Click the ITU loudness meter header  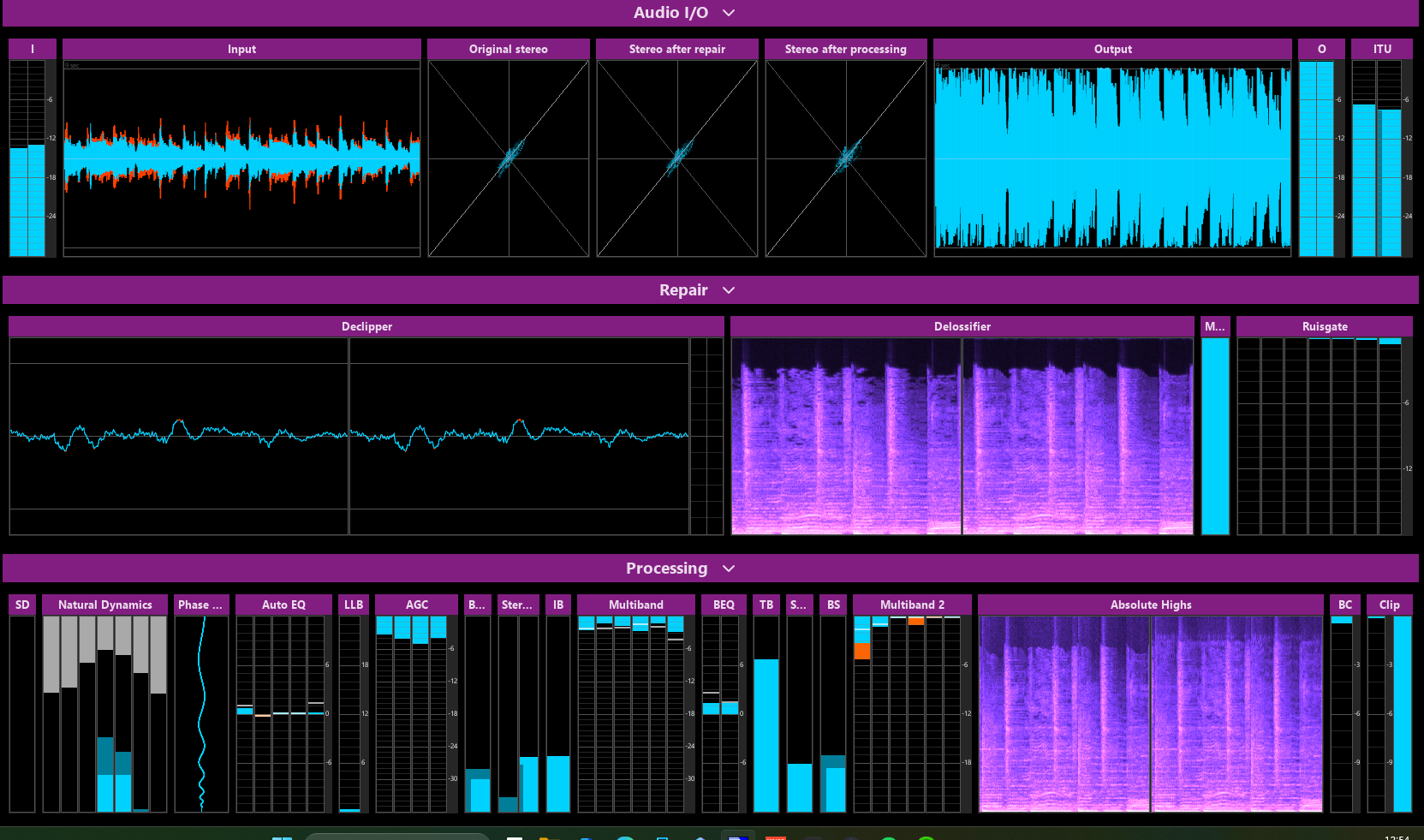coord(1382,49)
